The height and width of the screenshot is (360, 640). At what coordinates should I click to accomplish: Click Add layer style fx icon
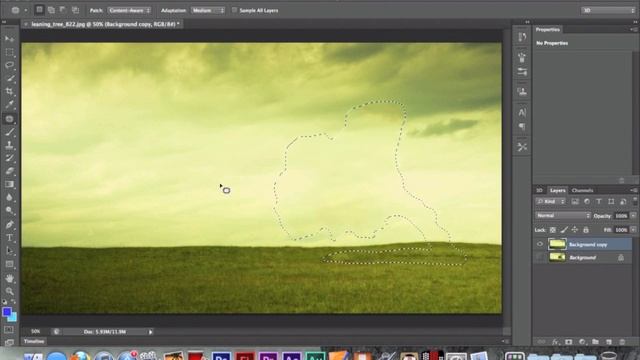(x=555, y=342)
